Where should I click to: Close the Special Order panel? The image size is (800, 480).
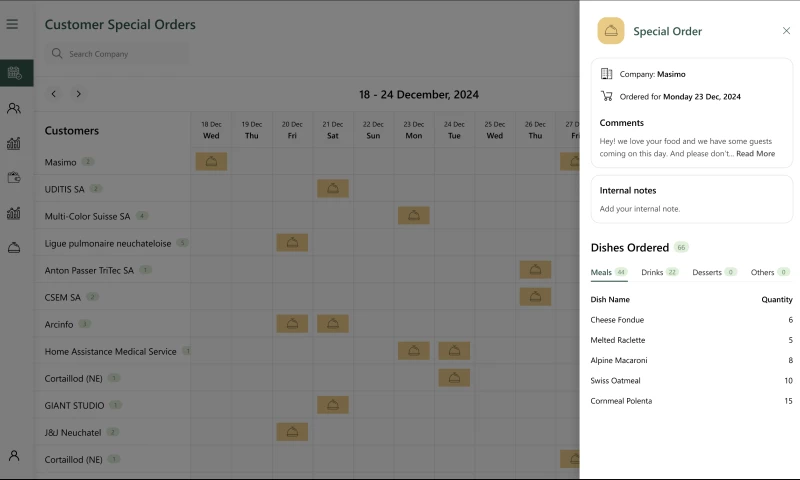tap(786, 31)
